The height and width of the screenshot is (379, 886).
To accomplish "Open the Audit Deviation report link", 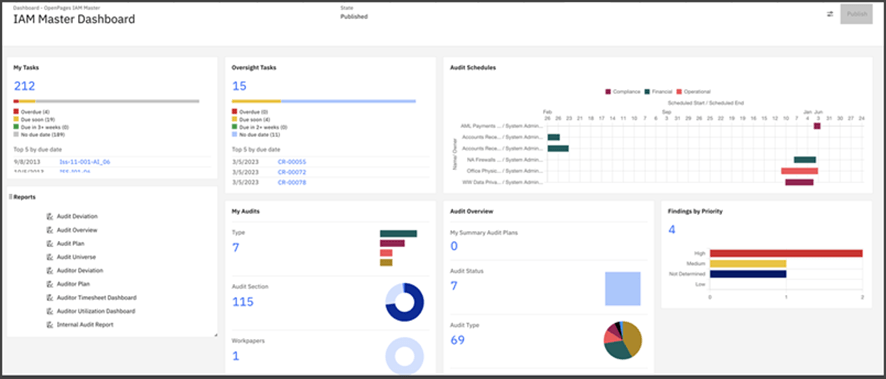I will (x=77, y=216).
